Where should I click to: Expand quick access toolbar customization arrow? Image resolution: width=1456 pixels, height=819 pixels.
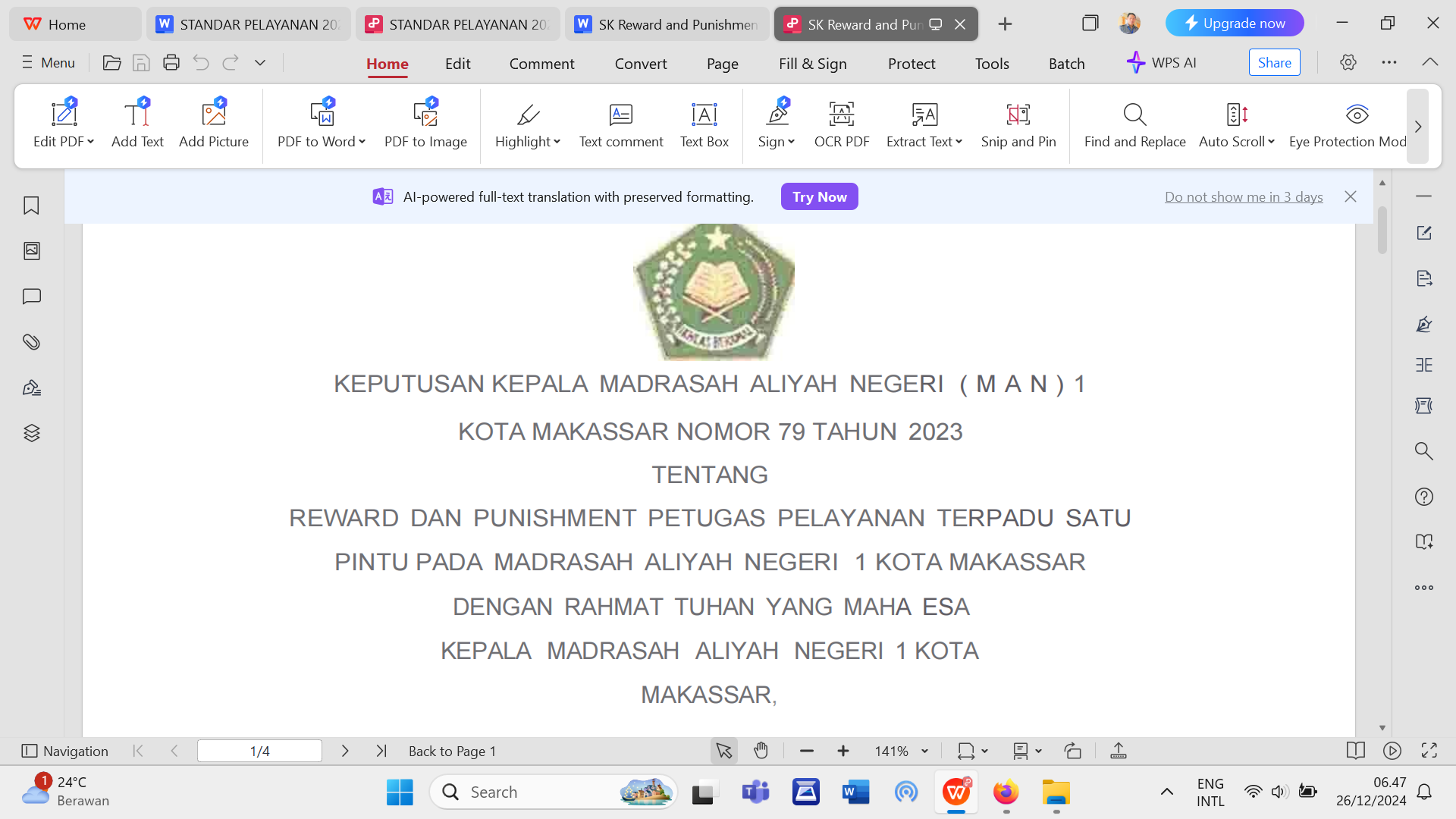click(x=260, y=63)
